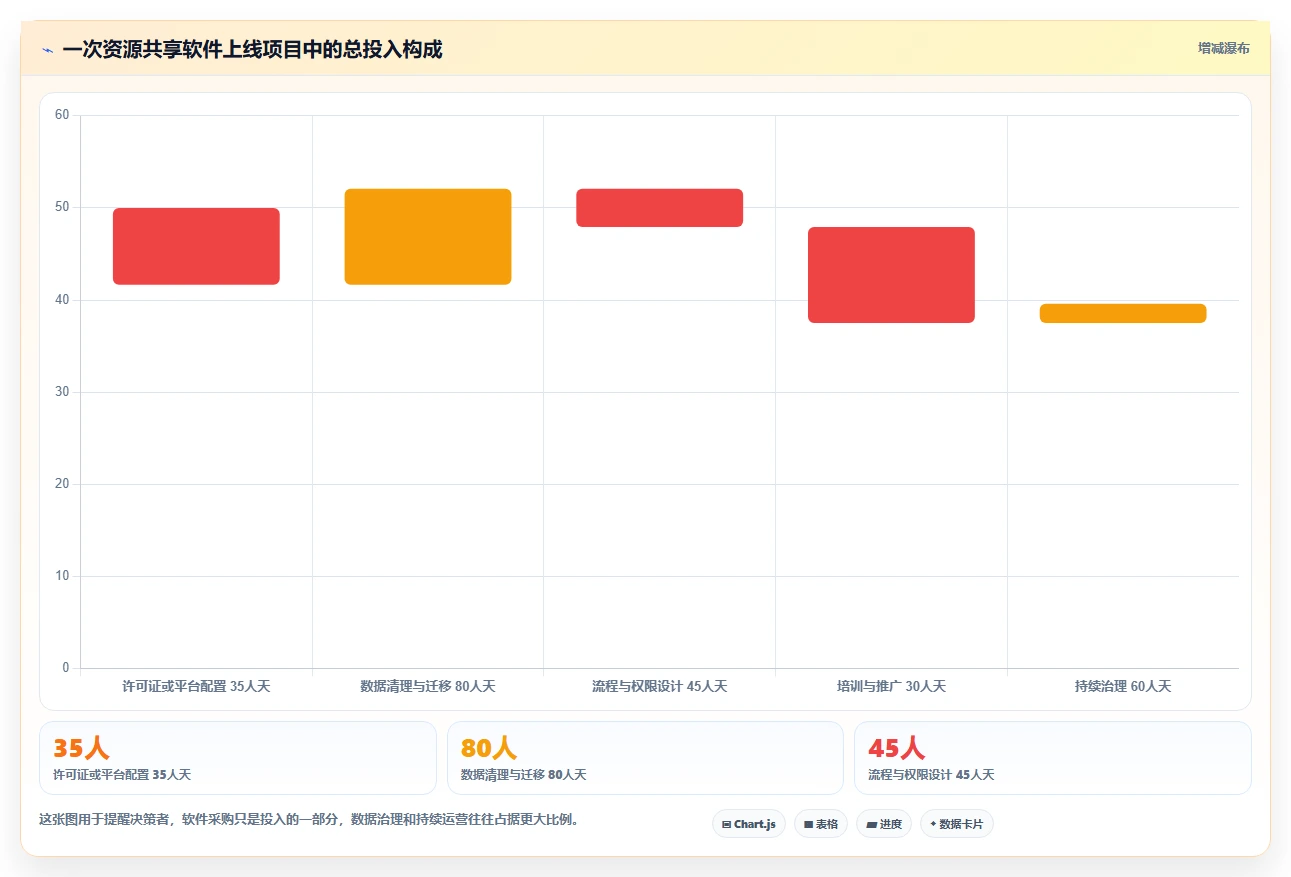Open the 35人 data card
1291x877 pixels.
point(238,758)
